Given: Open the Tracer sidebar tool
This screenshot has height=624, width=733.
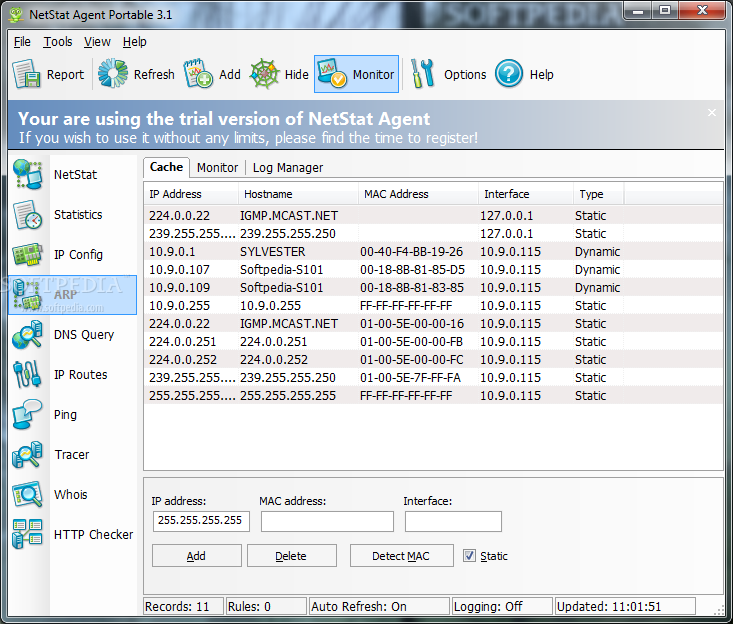Looking at the screenshot, I should point(72,455).
